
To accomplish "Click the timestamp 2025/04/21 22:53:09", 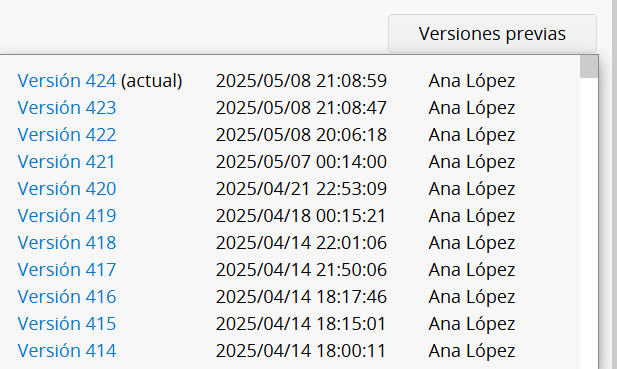I will tap(301, 188).
